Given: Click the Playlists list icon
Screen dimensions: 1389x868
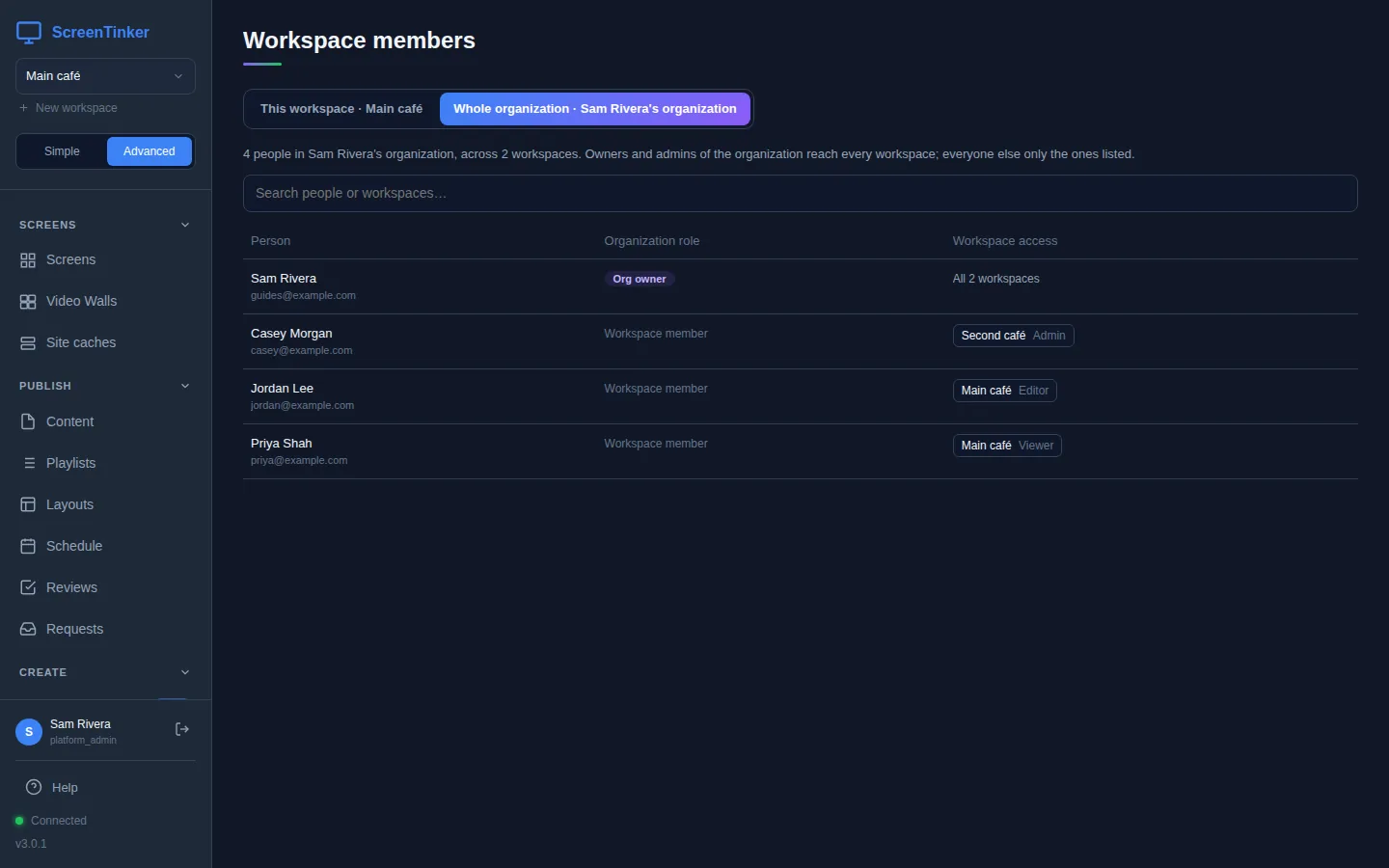Looking at the screenshot, I should 28,464.
